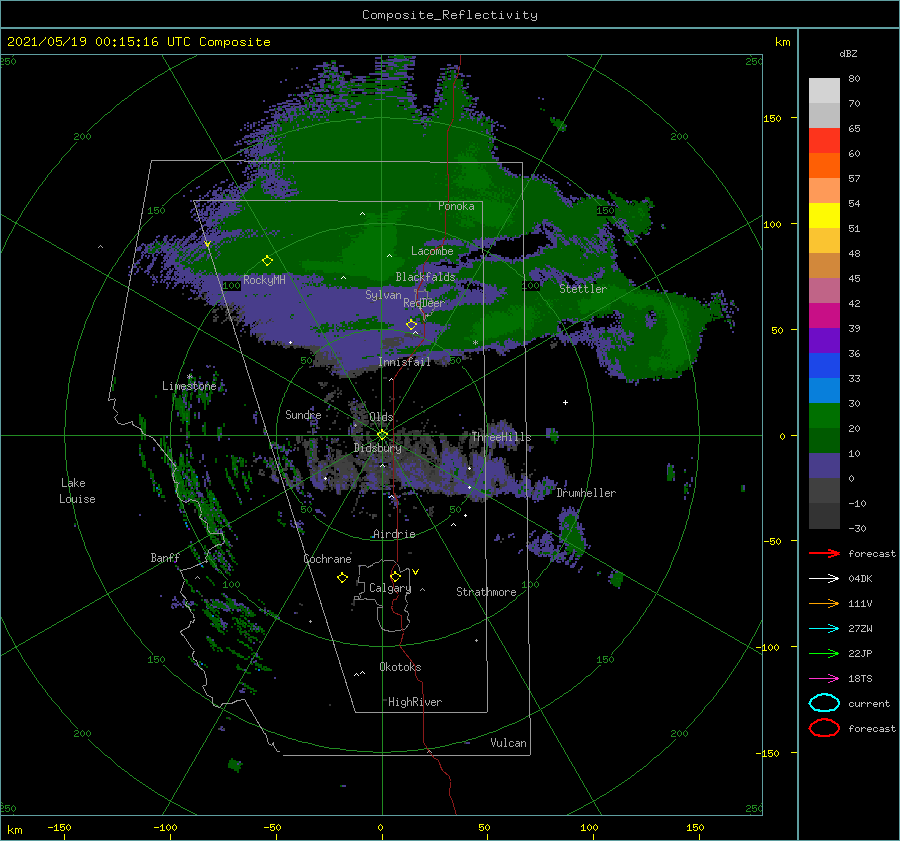Click the Sylvan label
This screenshot has height=841, width=900.
click(x=383, y=295)
